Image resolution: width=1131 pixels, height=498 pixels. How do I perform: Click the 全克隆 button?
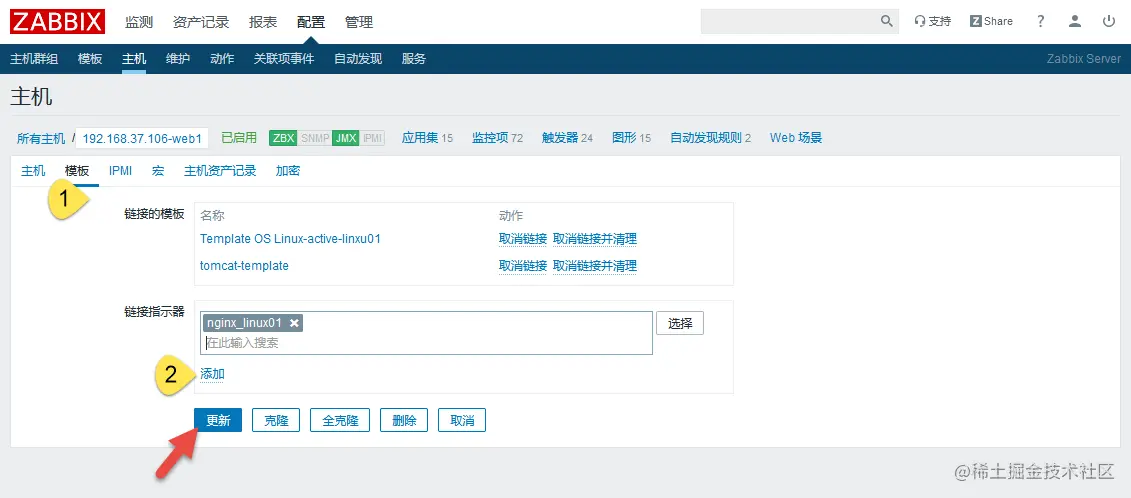(x=340, y=420)
